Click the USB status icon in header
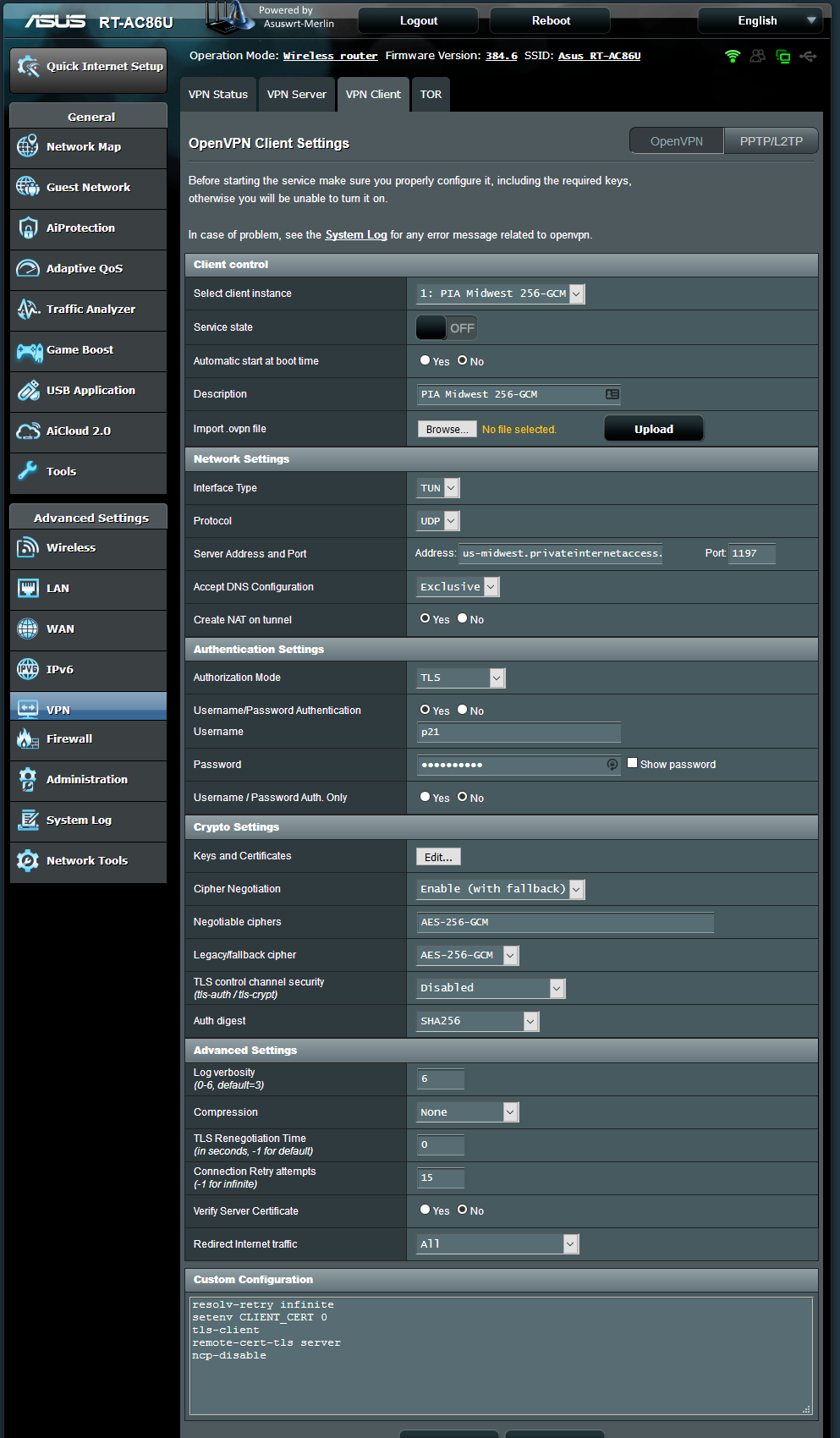 point(809,56)
